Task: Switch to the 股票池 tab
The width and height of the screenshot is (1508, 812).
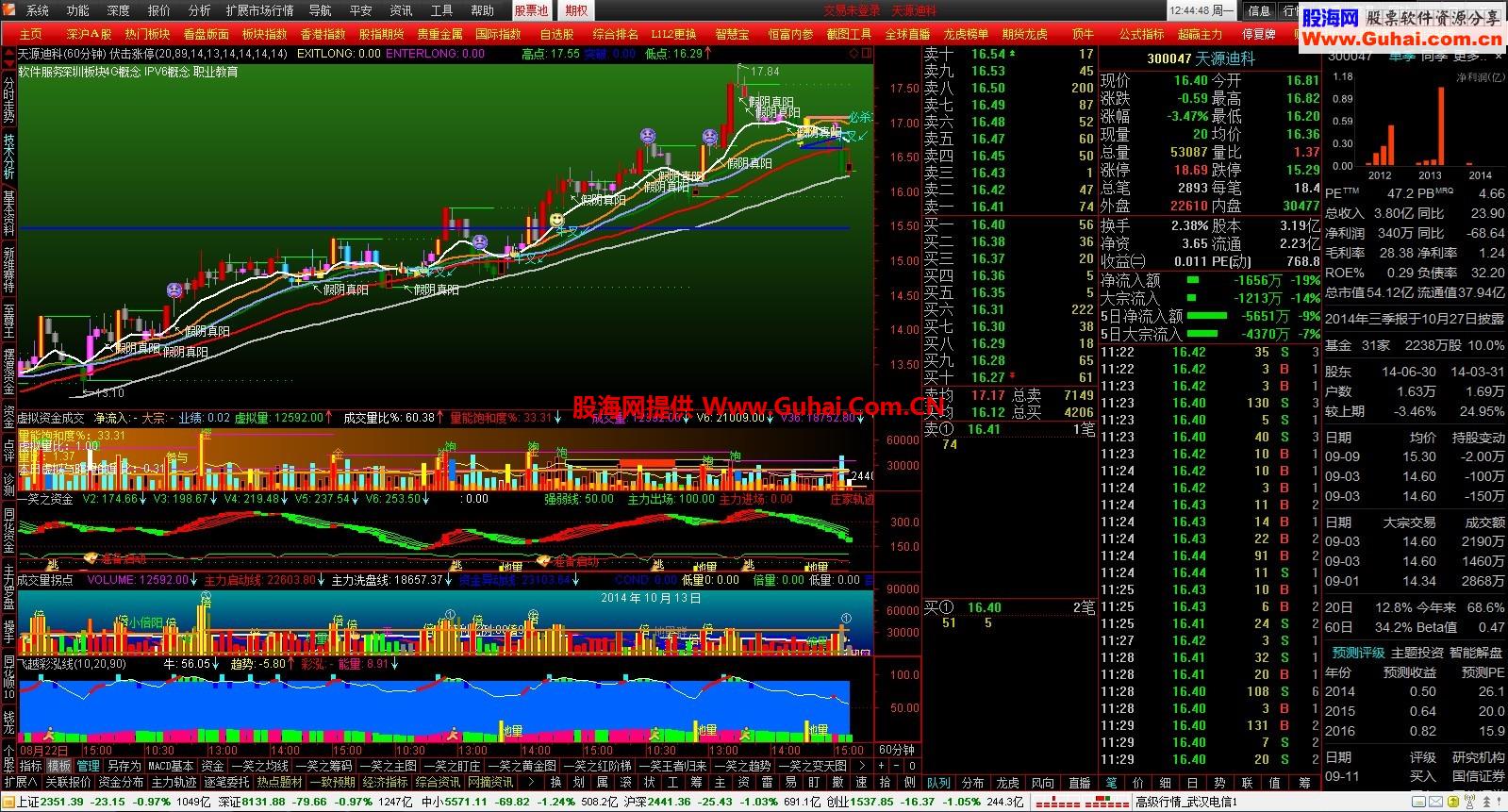Action: click(532, 10)
